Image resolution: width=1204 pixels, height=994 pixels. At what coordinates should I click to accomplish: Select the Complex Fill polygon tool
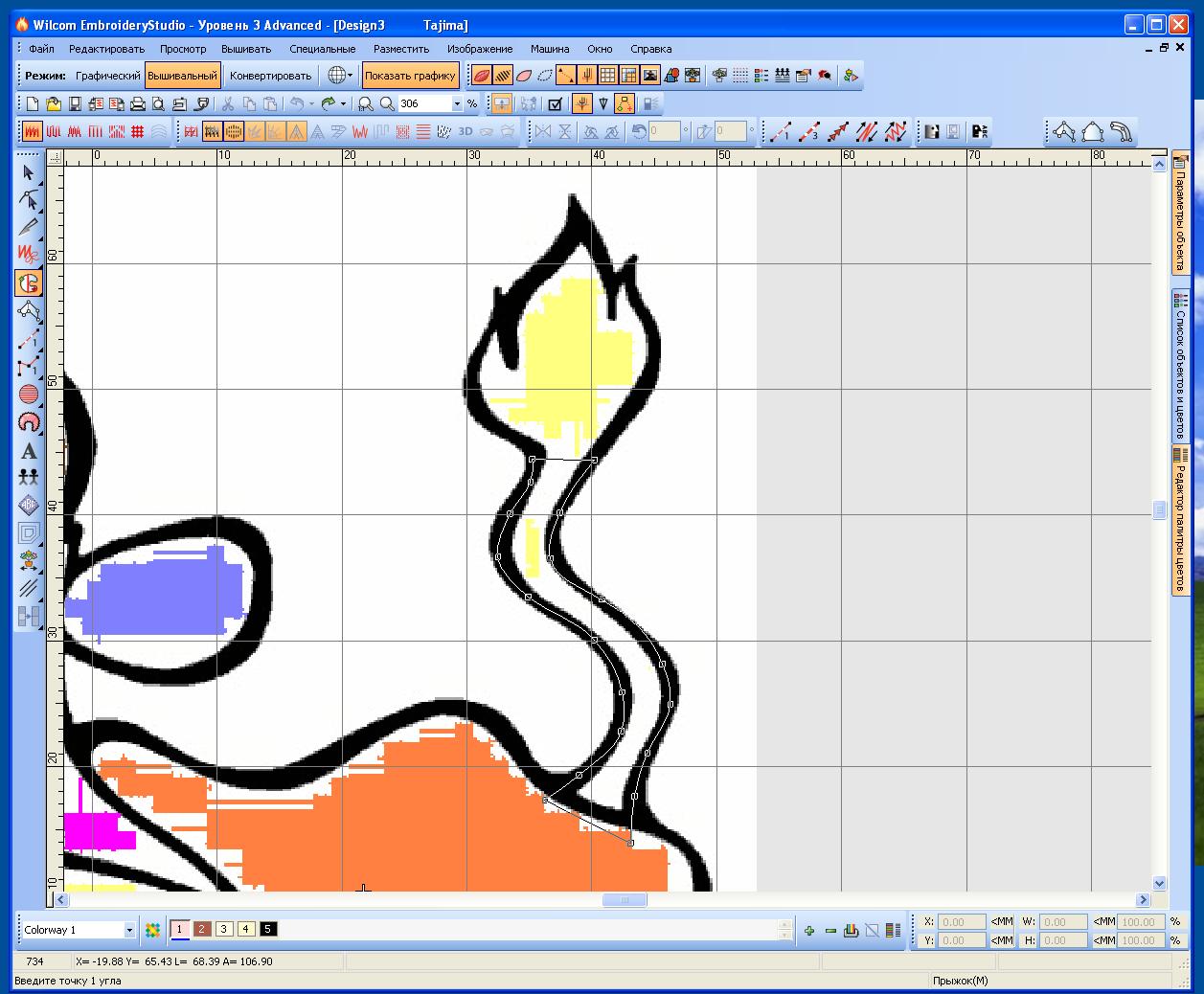[x=29, y=310]
